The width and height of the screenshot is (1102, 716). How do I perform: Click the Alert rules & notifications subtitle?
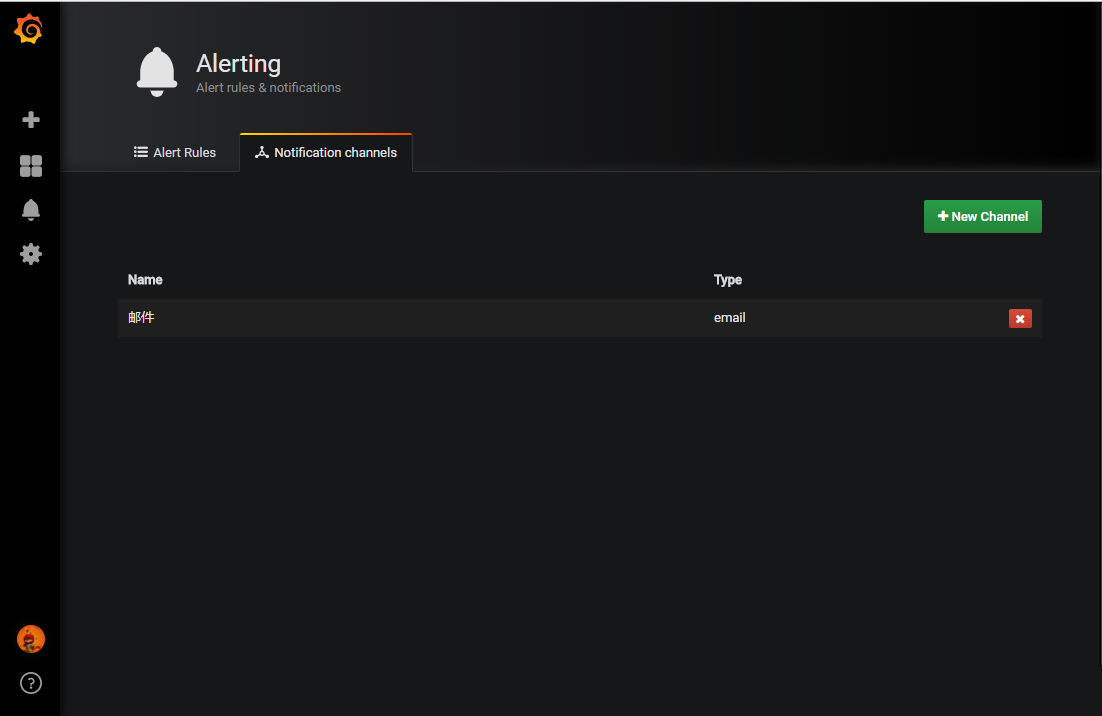[268, 87]
